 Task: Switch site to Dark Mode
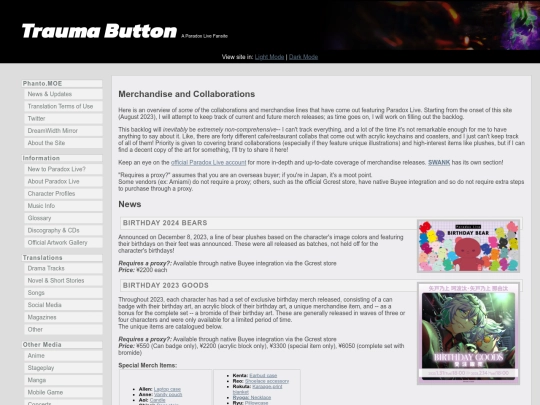coord(303,57)
